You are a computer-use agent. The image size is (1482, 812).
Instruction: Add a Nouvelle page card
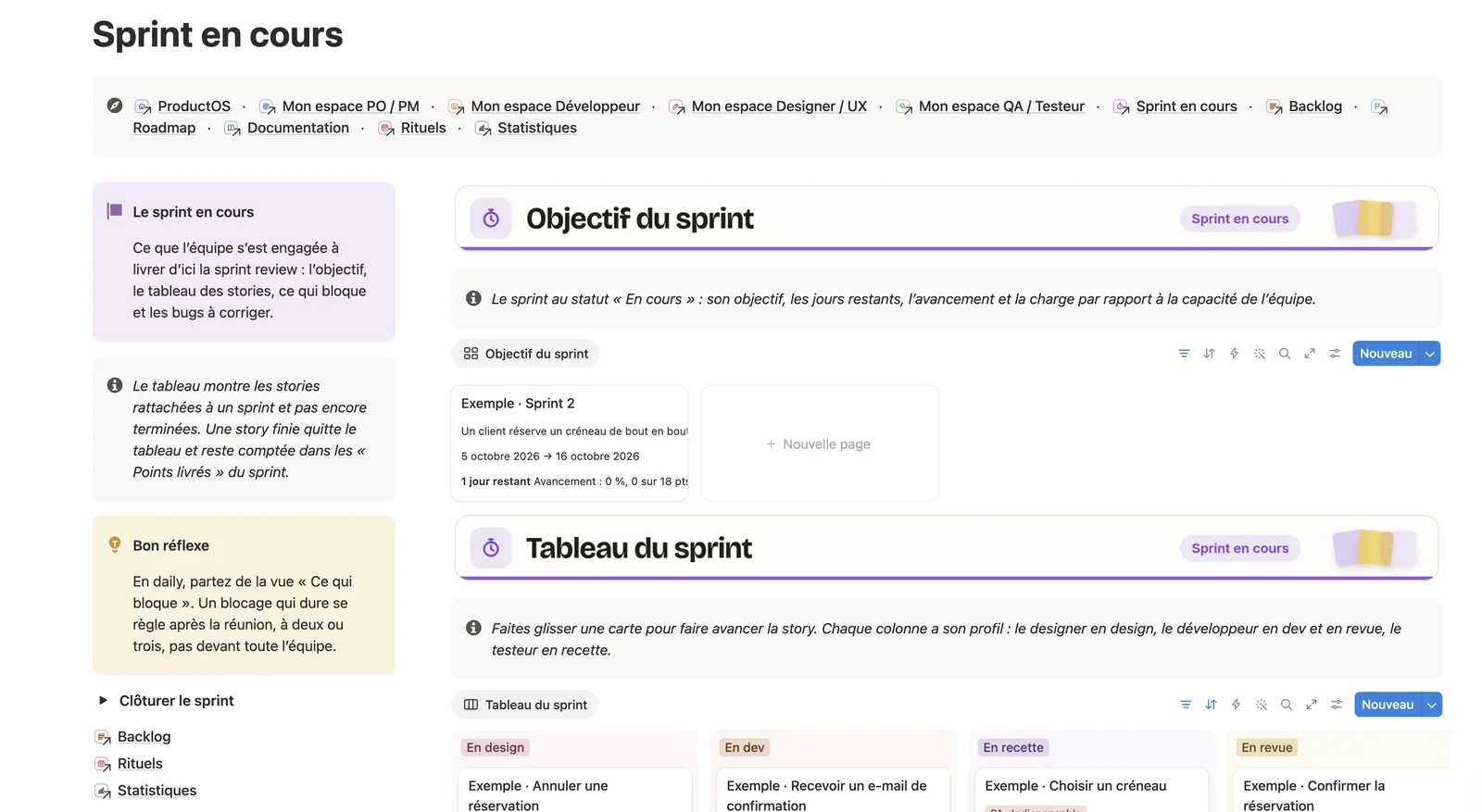tap(820, 443)
